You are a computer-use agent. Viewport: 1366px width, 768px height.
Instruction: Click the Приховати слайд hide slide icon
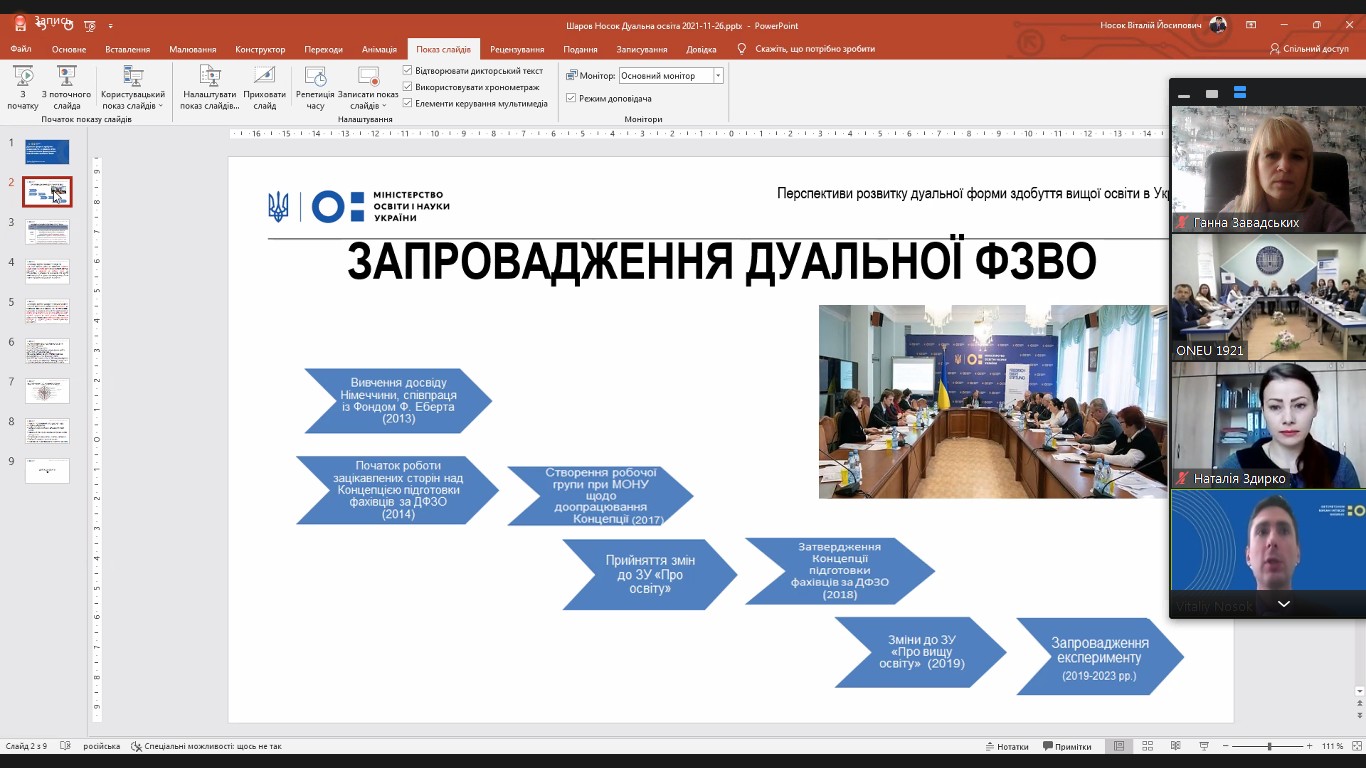click(264, 75)
